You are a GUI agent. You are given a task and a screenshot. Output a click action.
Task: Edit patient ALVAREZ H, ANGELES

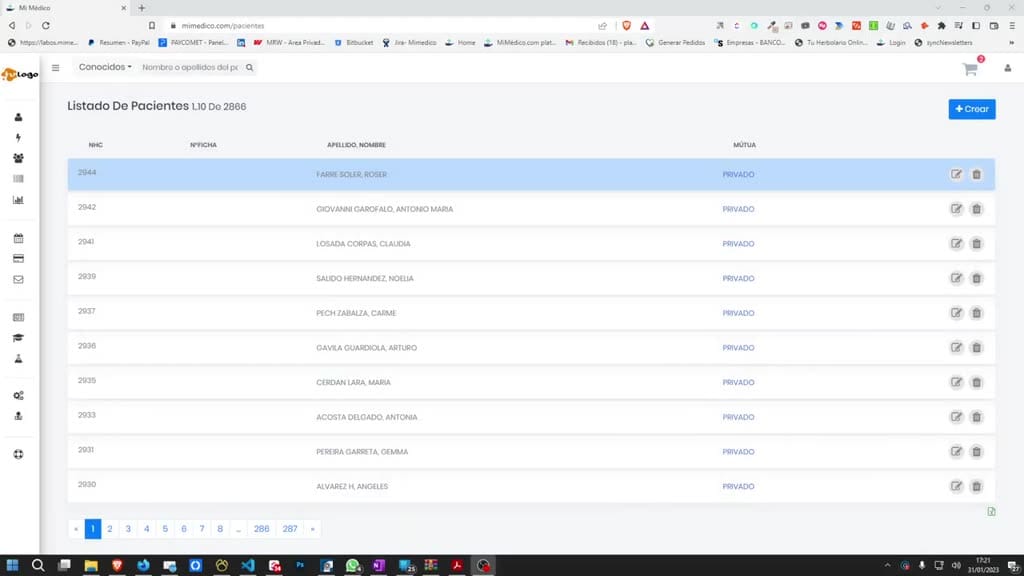coord(956,486)
